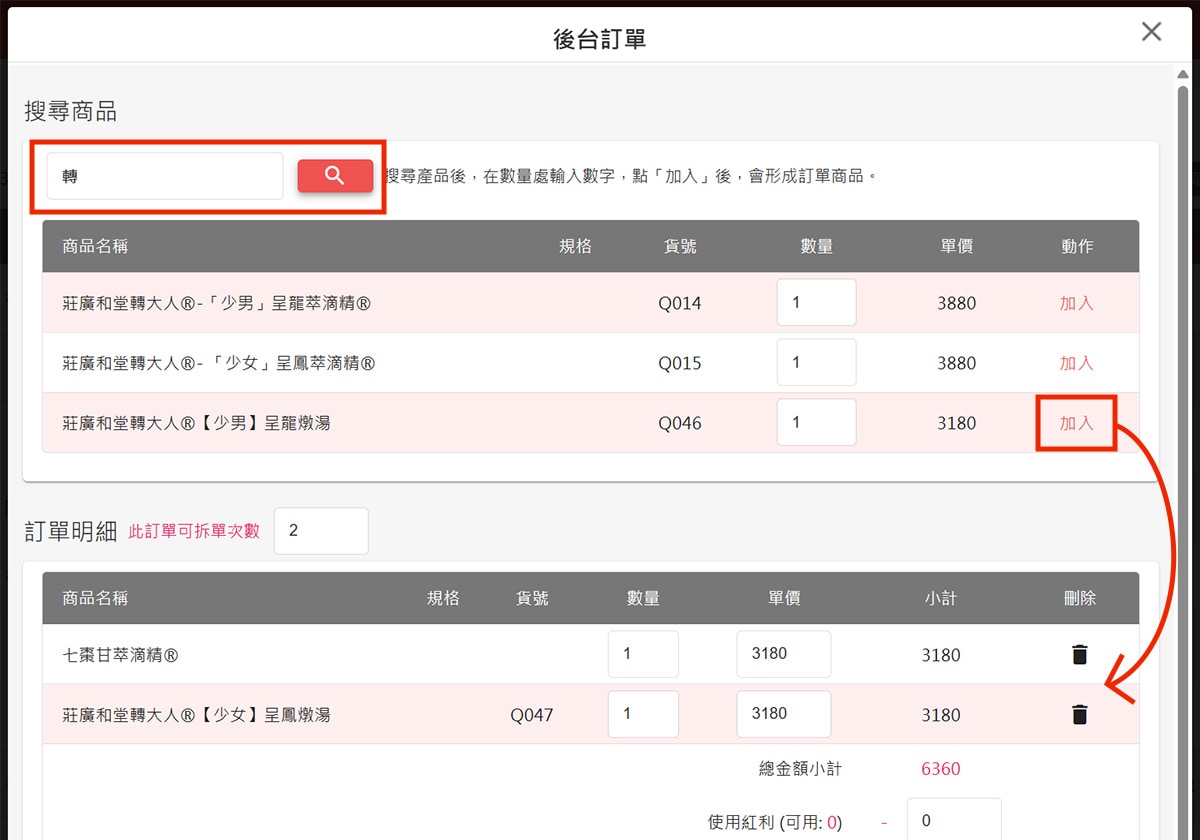Delete 七棗甘萃滴精 with its trash icon
Screen dimensions: 1200x840
tap(1081, 655)
